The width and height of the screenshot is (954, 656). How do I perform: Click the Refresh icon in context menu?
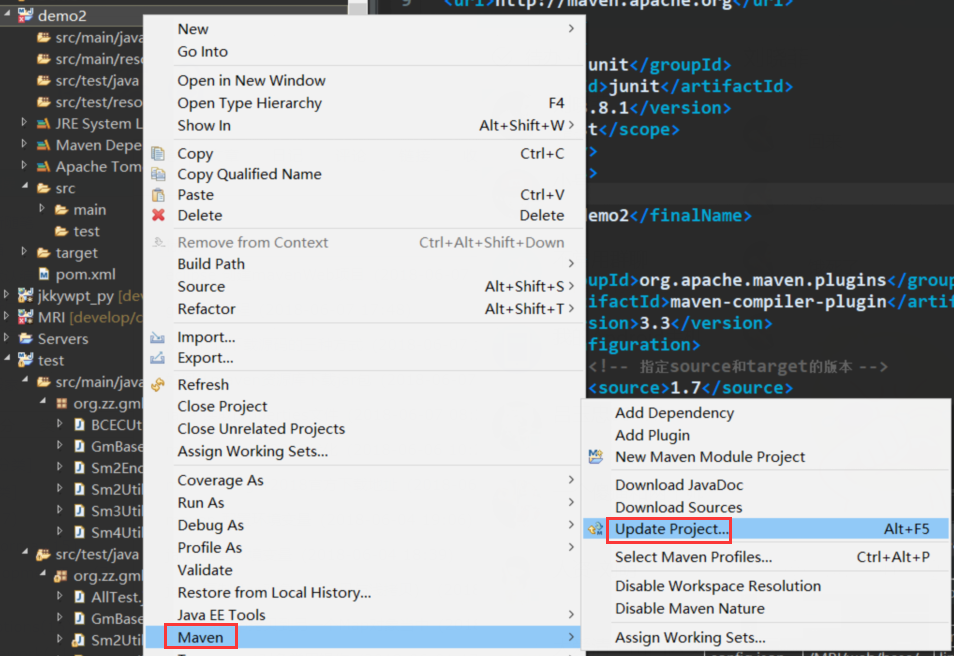coord(158,385)
